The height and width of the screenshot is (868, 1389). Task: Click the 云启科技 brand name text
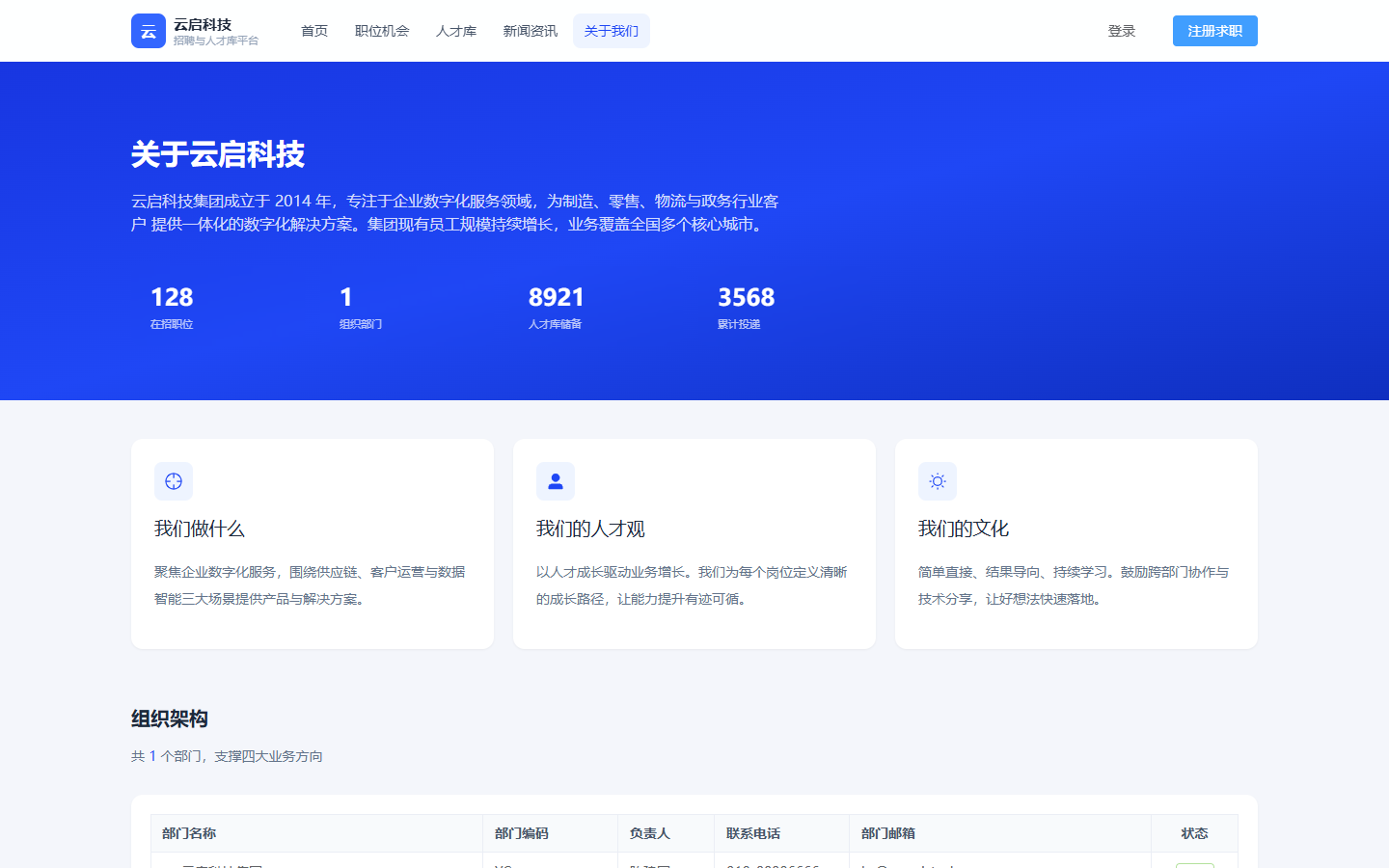203,24
